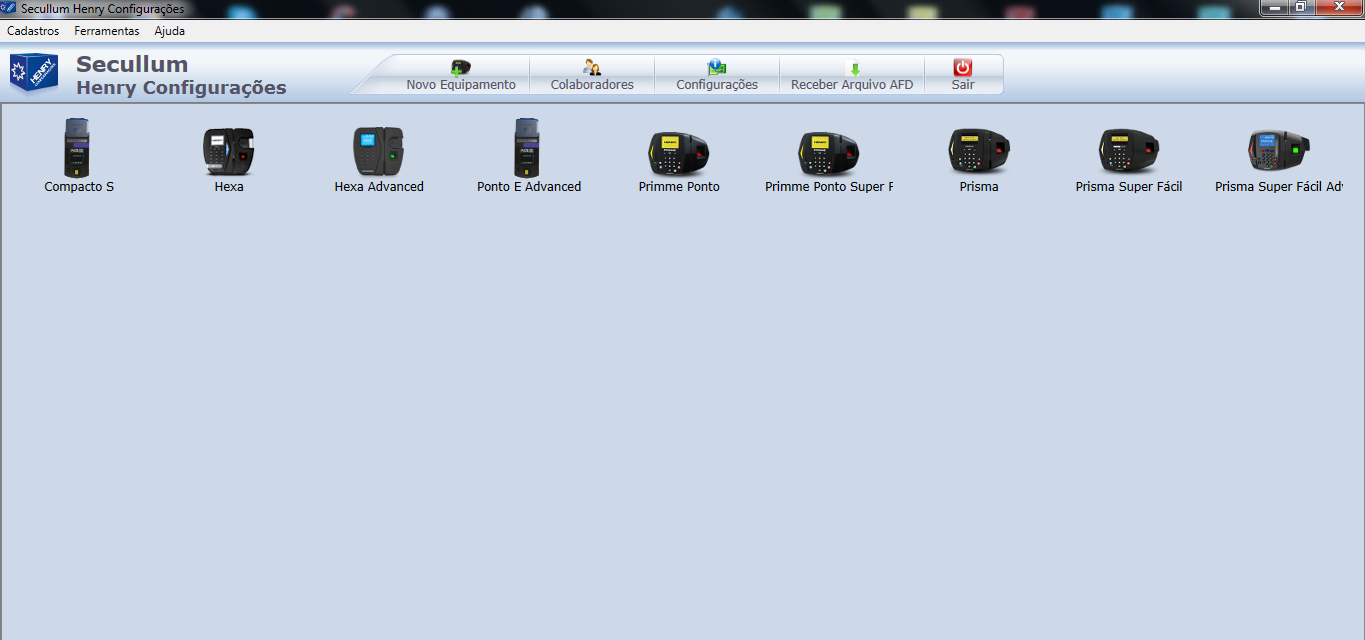Open the Primme Ponto equipment icon

[x=679, y=153]
